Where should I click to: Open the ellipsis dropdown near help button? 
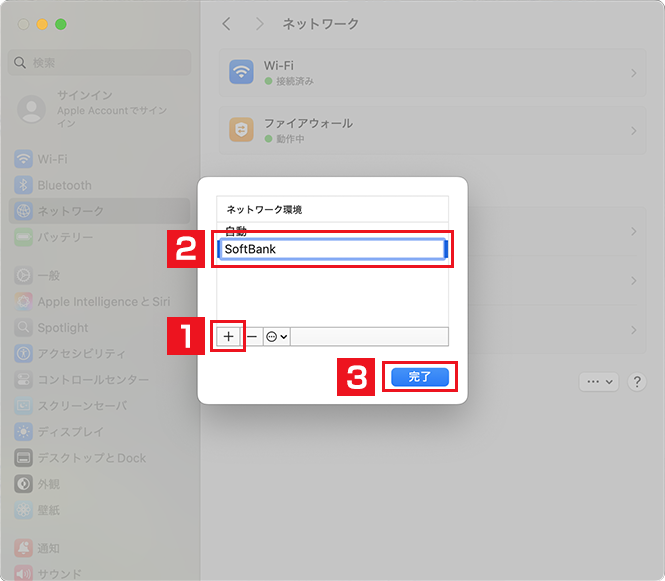pyautogui.click(x=599, y=382)
